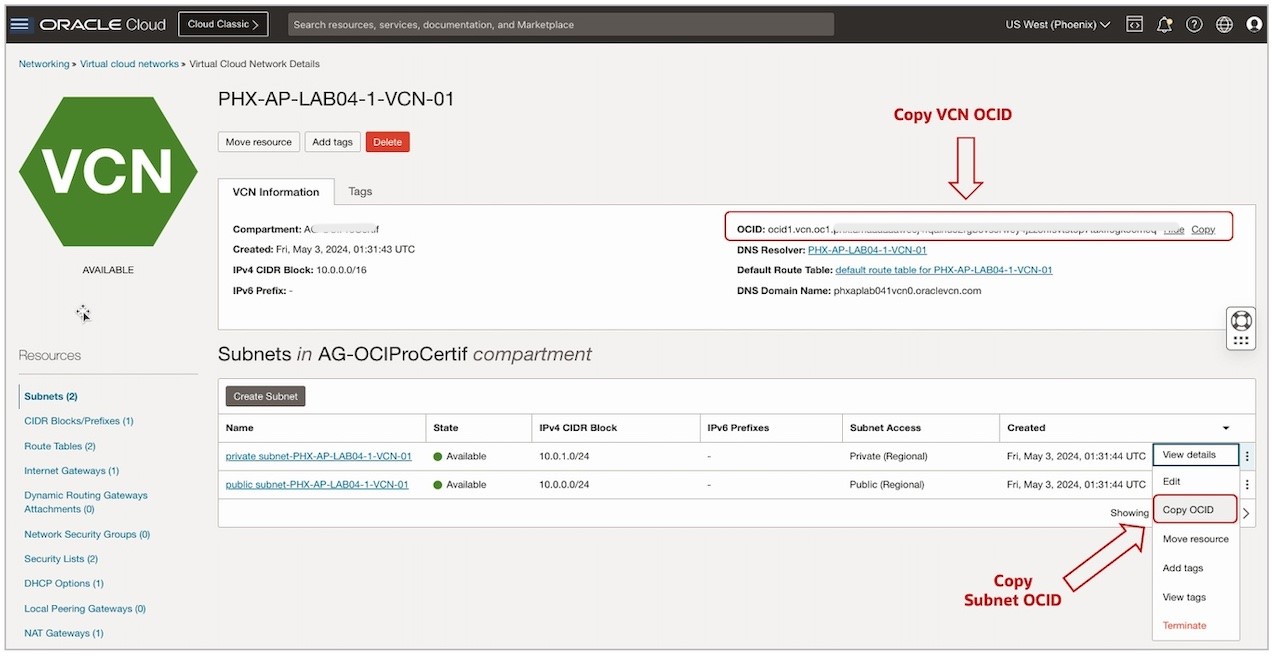
Task: Open actions menu for private subnet row
Action: [1247, 456]
